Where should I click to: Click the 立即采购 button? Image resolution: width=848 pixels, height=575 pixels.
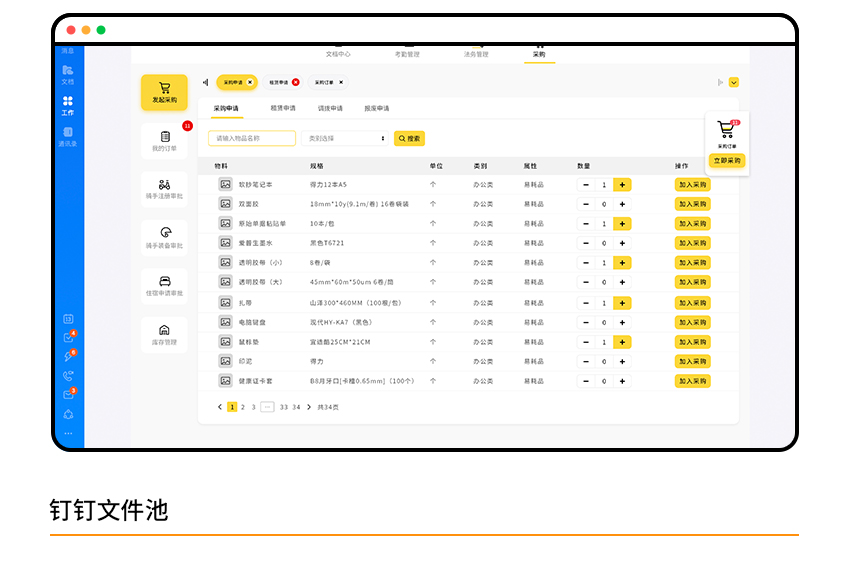pos(727,160)
